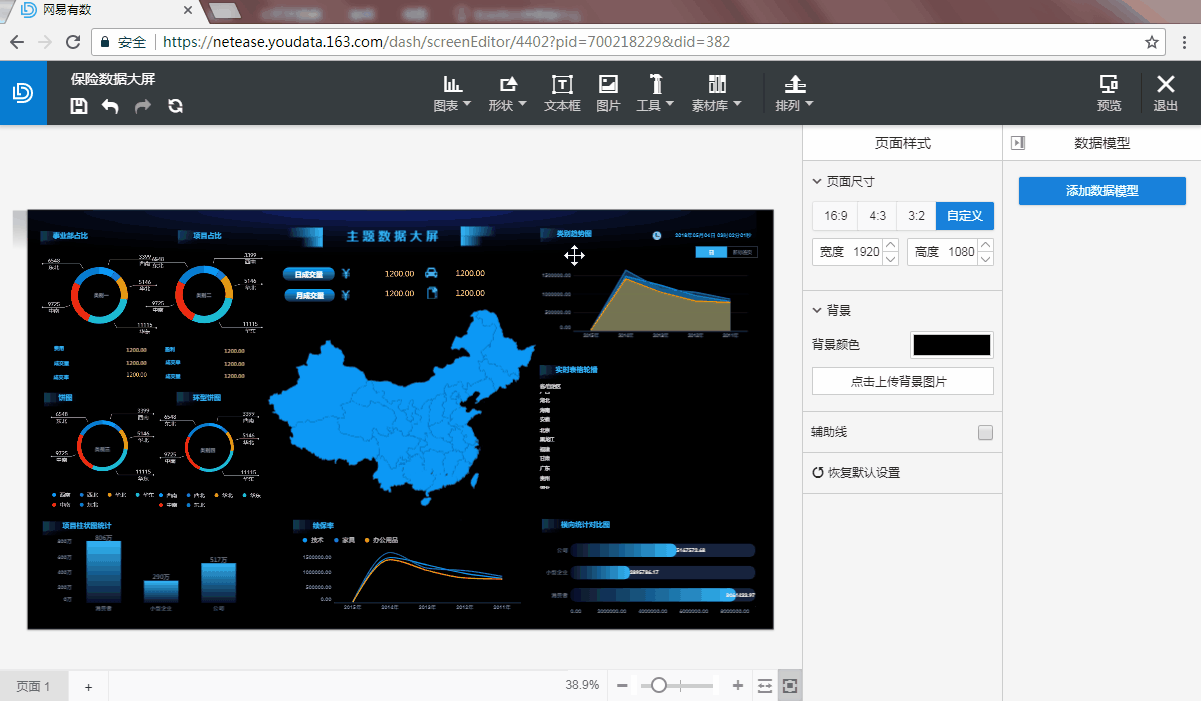The width and height of the screenshot is (1201, 701).
Task: Reload the browser page
Action: click(73, 42)
